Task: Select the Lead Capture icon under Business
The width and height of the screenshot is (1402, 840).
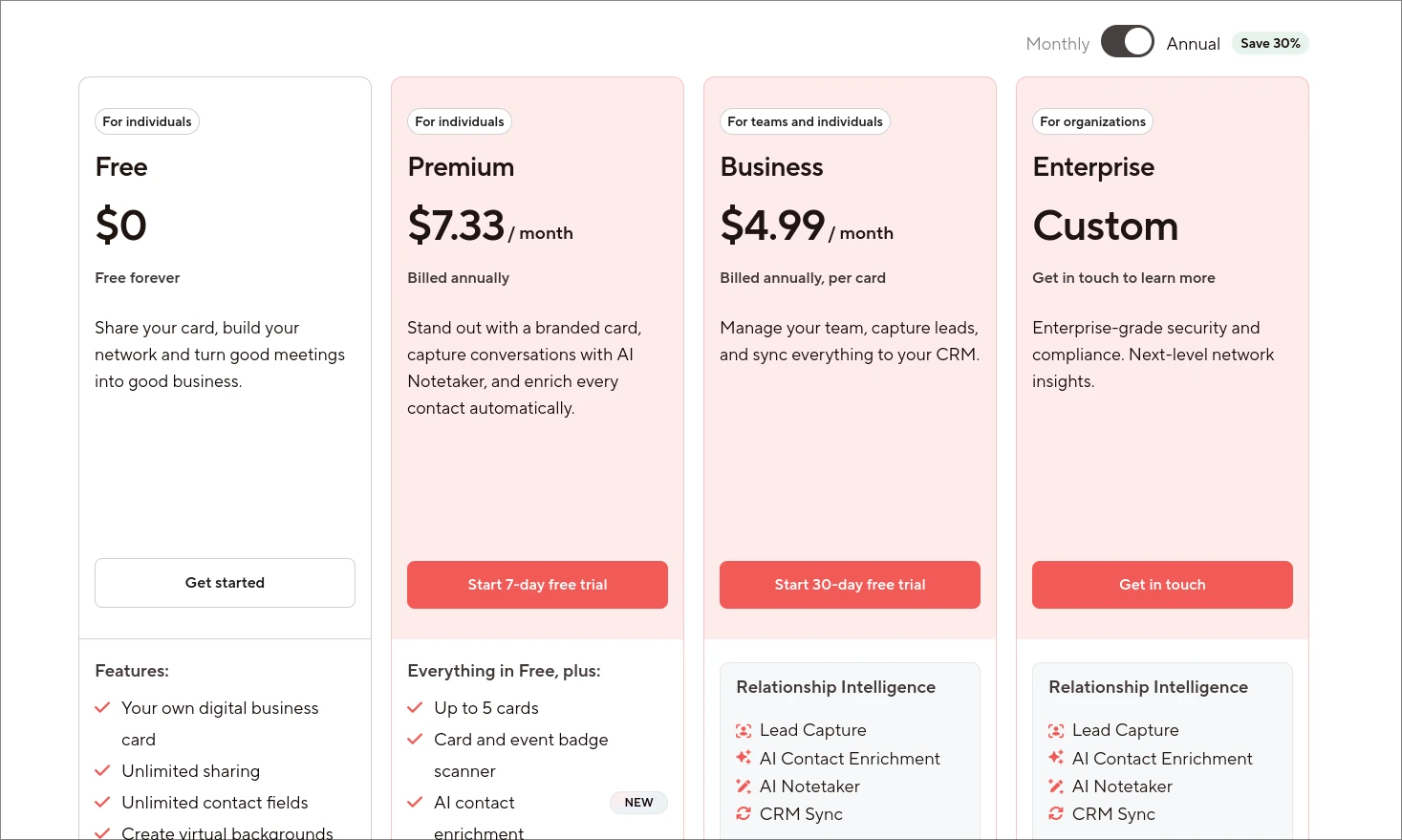Action: click(x=744, y=729)
